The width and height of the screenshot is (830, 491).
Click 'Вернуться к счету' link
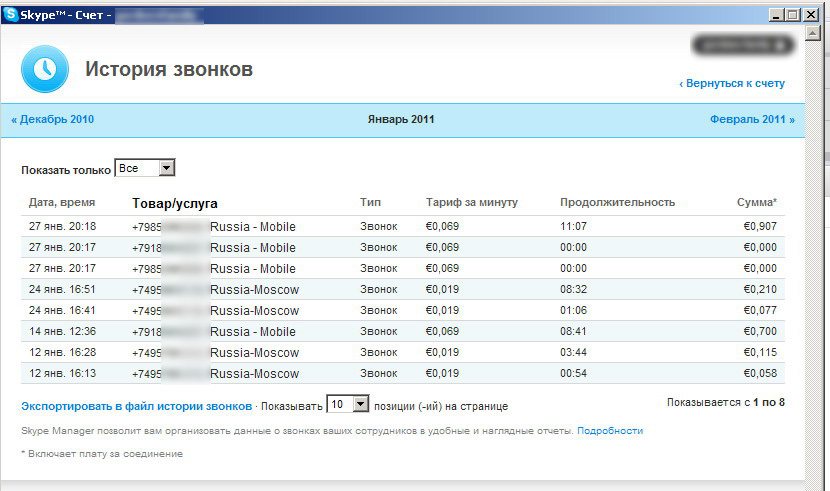tap(732, 84)
